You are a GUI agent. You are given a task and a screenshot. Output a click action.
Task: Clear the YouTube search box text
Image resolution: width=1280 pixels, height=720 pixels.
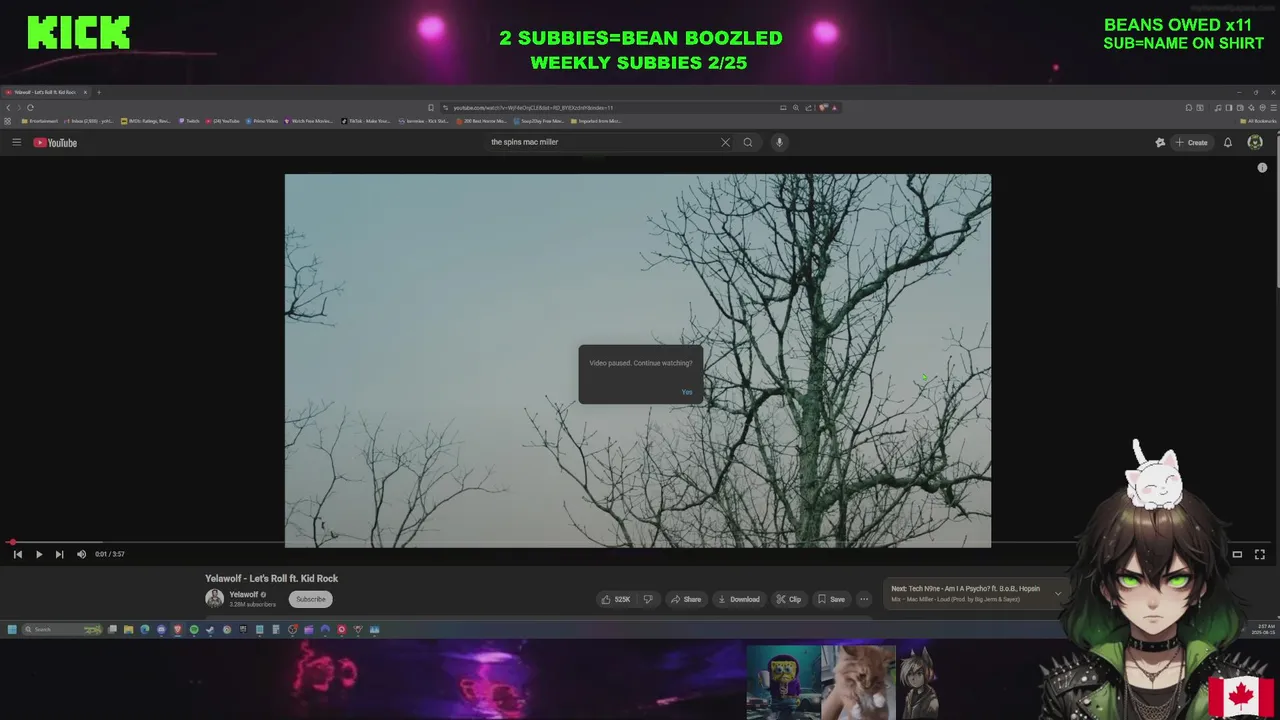[x=725, y=142]
